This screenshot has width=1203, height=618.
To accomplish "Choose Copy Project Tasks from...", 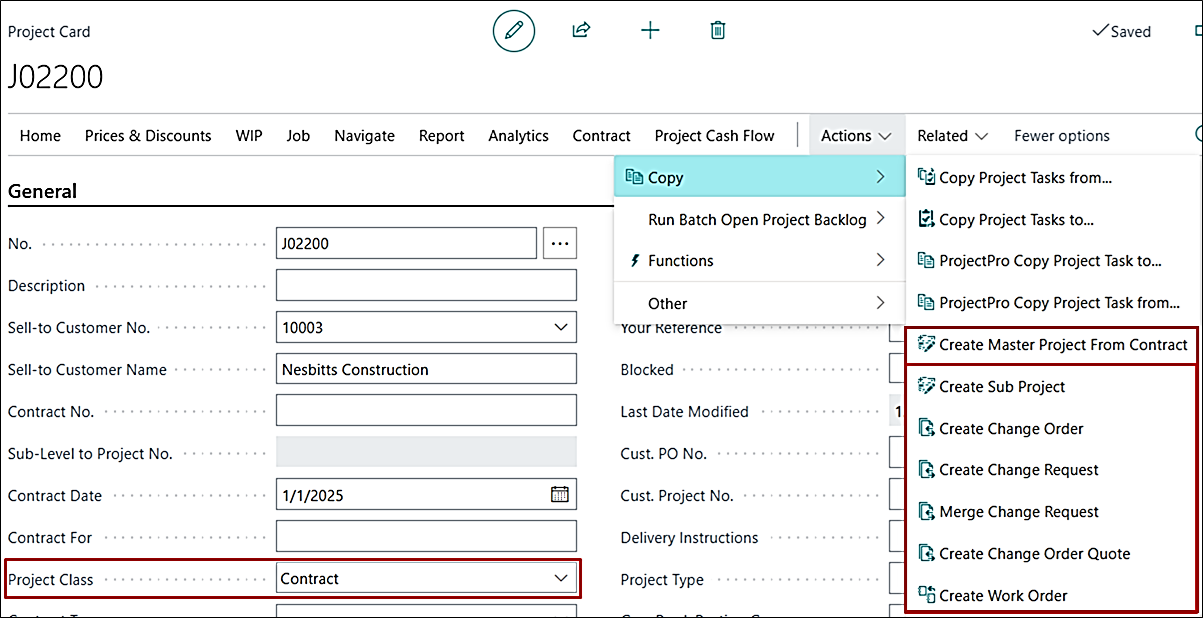I will pyautogui.click(x=1025, y=177).
